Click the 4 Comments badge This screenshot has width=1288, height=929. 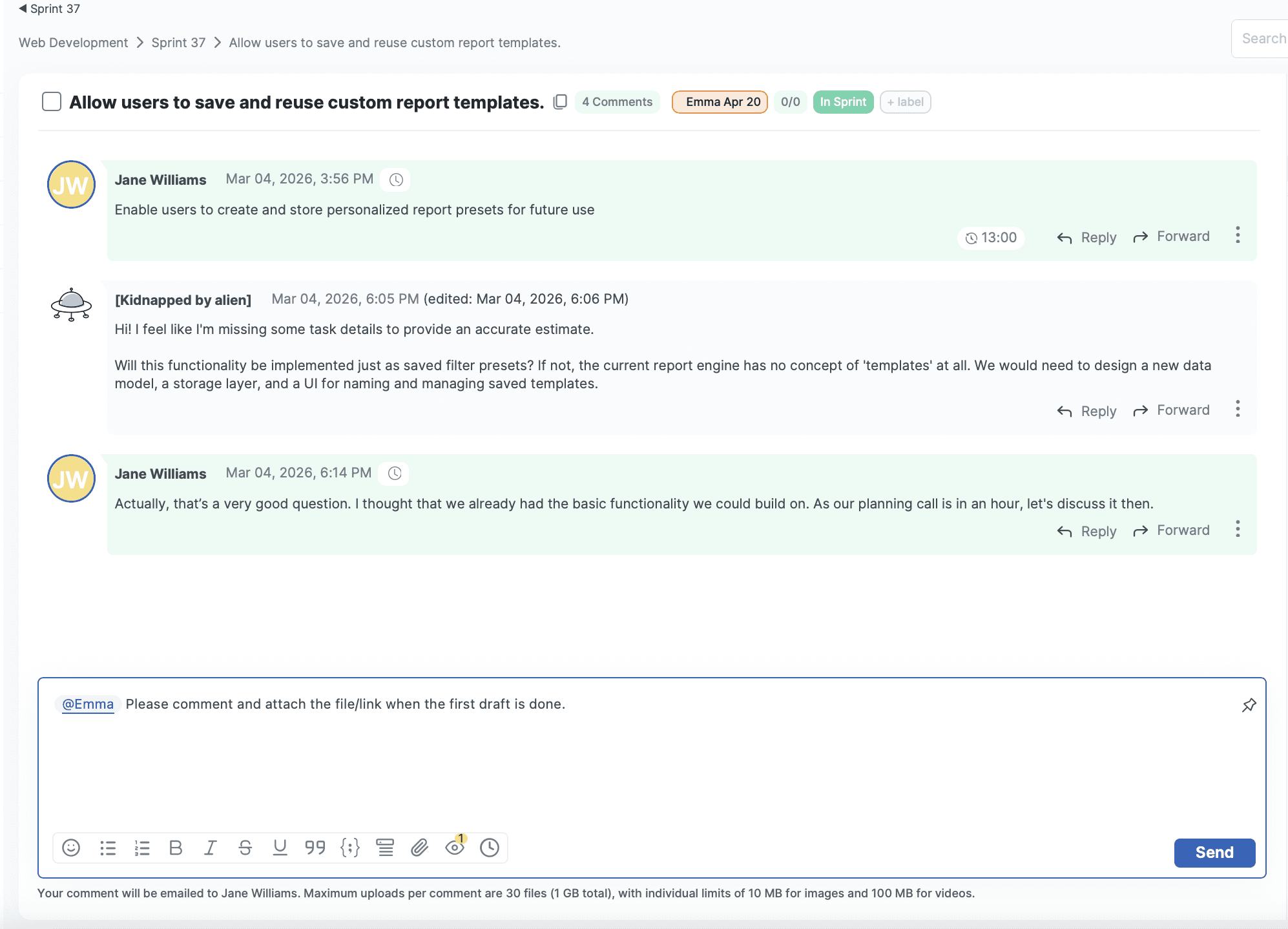[x=617, y=102]
